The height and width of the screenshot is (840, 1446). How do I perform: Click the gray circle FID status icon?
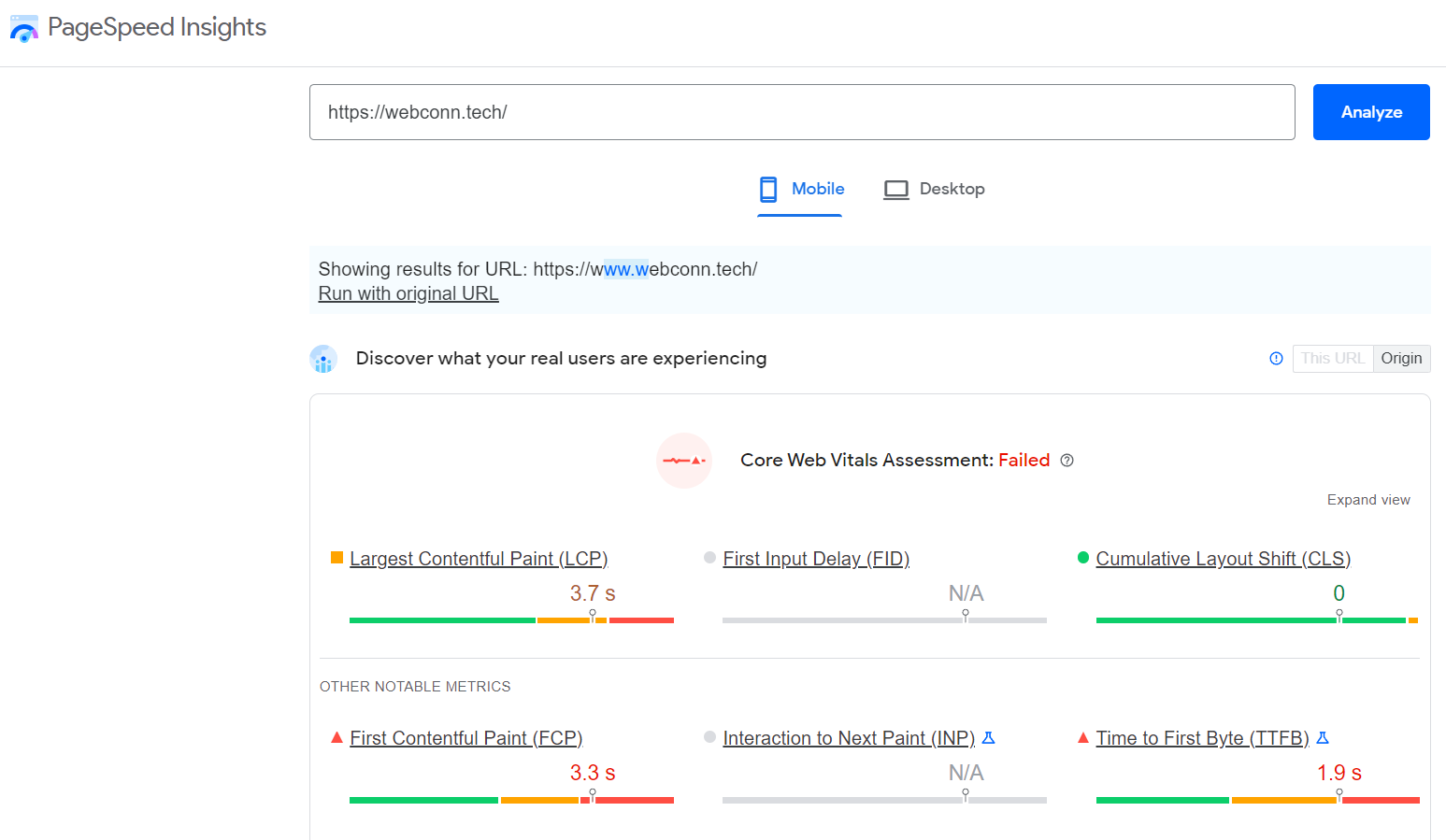pos(709,558)
